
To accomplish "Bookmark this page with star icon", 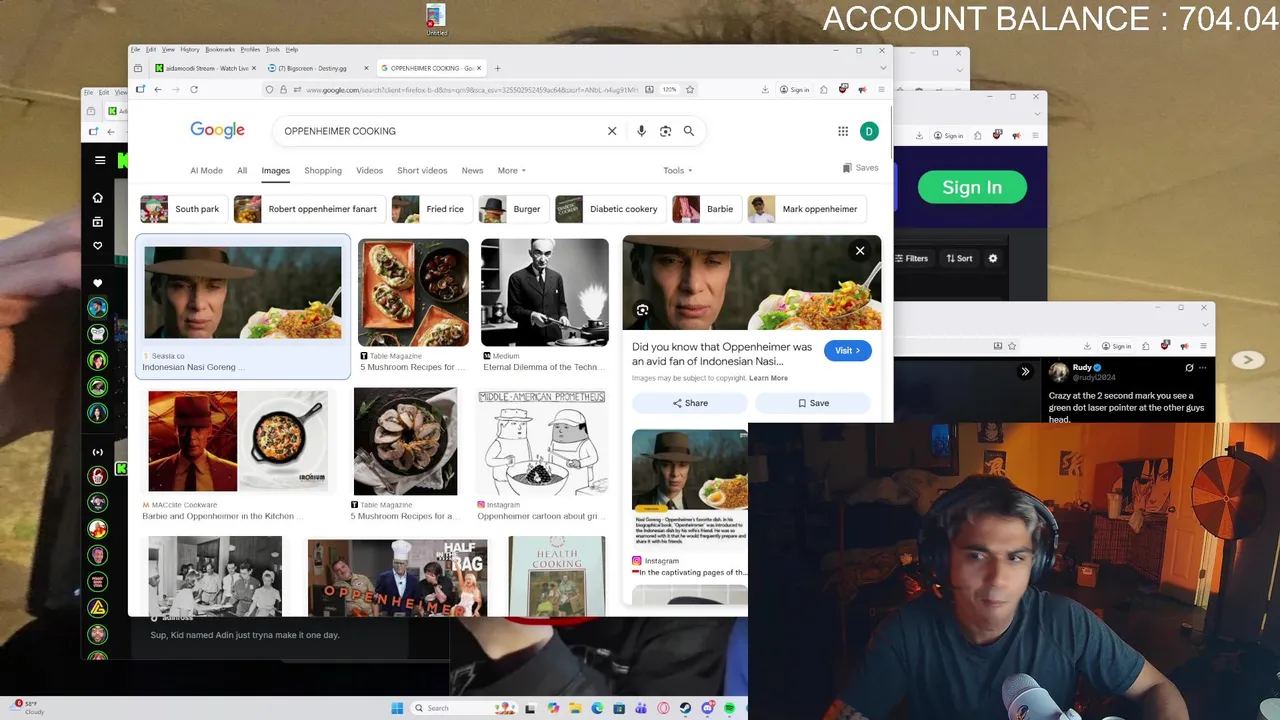I will pos(690,89).
